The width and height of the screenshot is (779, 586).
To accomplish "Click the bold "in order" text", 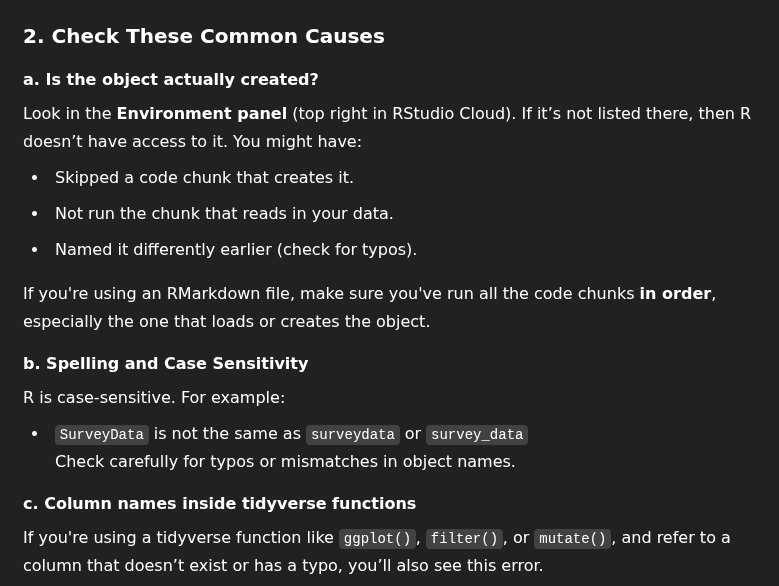I will pyautogui.click(x=675, y=293).
